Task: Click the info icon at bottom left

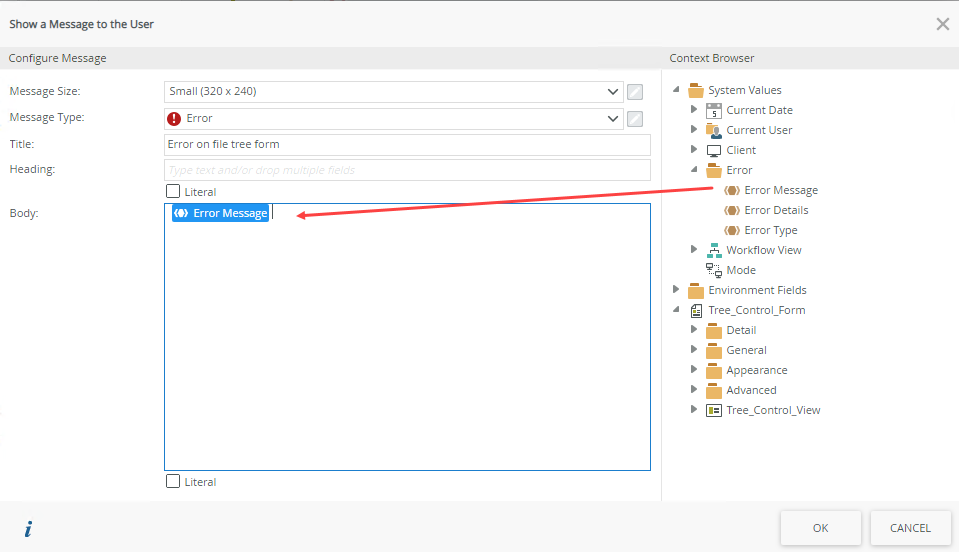Action: pyautogui.click(x=28, y=529)
